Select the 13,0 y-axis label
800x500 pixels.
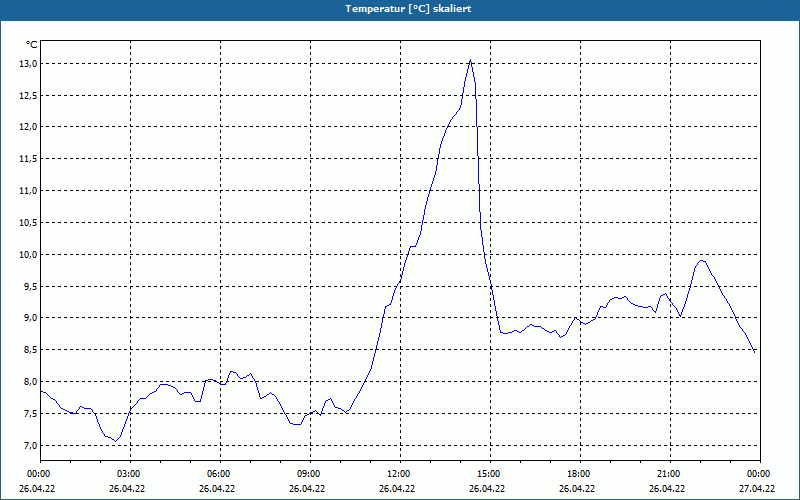[x=29, y=64]
